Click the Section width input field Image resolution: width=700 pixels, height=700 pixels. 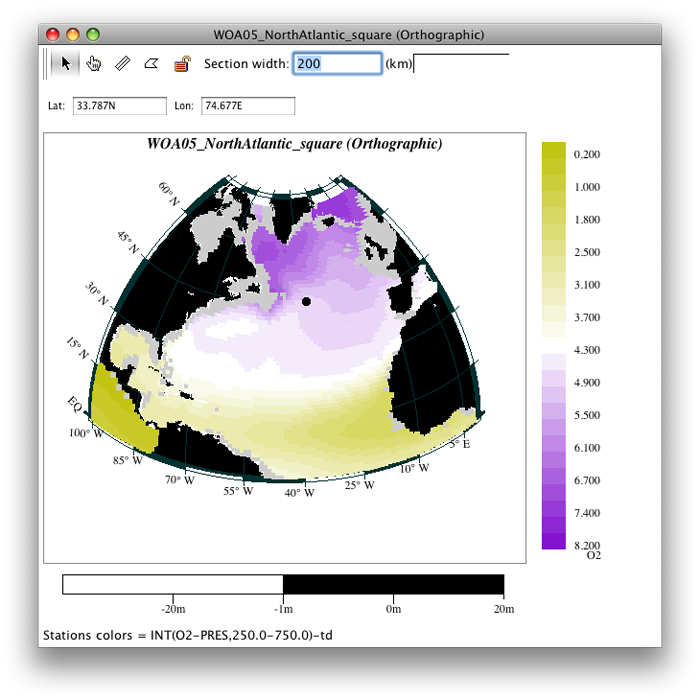pyautogui.click(x=337, y=64)
